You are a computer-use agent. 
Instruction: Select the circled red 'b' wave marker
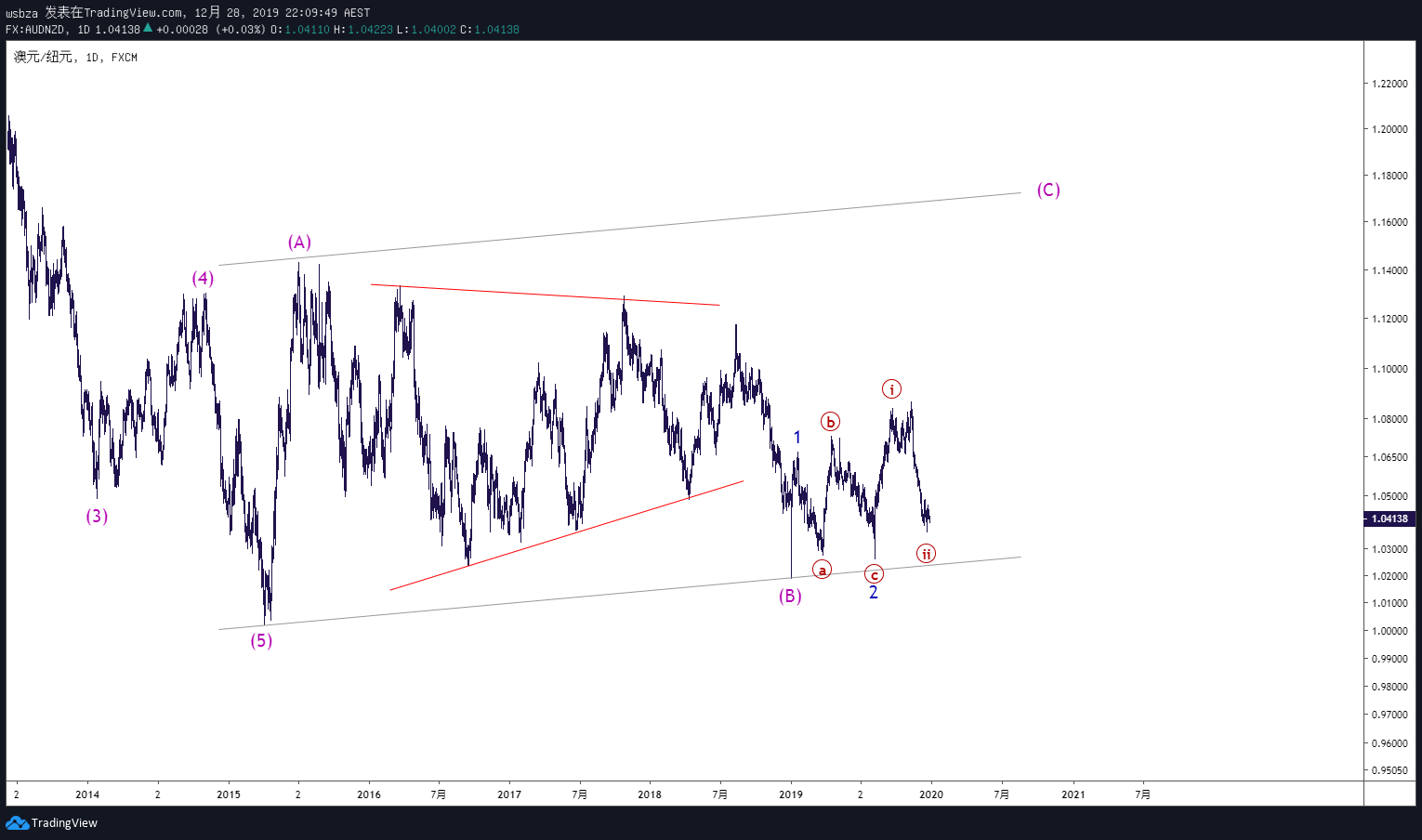point(830,422)
